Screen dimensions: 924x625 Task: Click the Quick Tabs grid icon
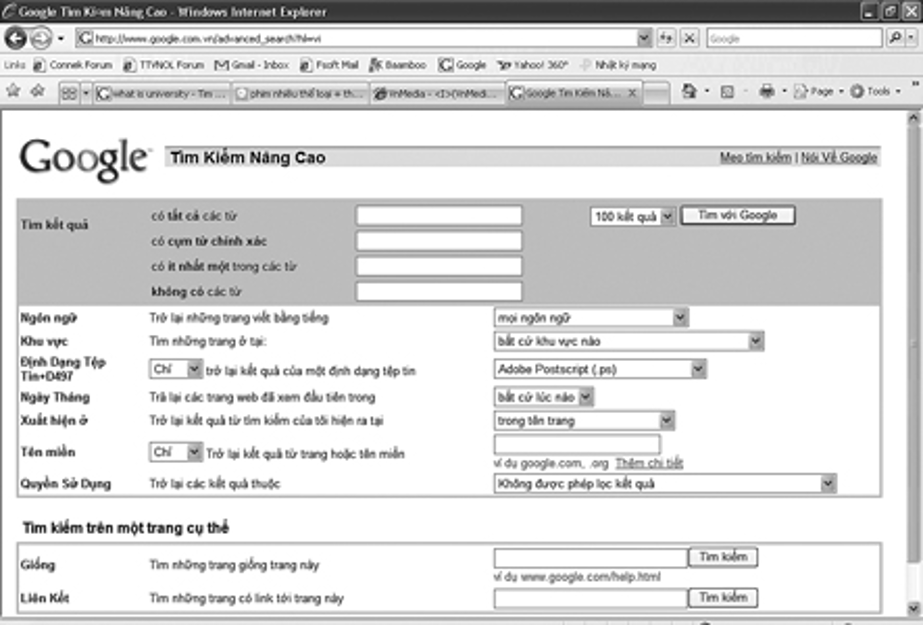click(70, 92)
